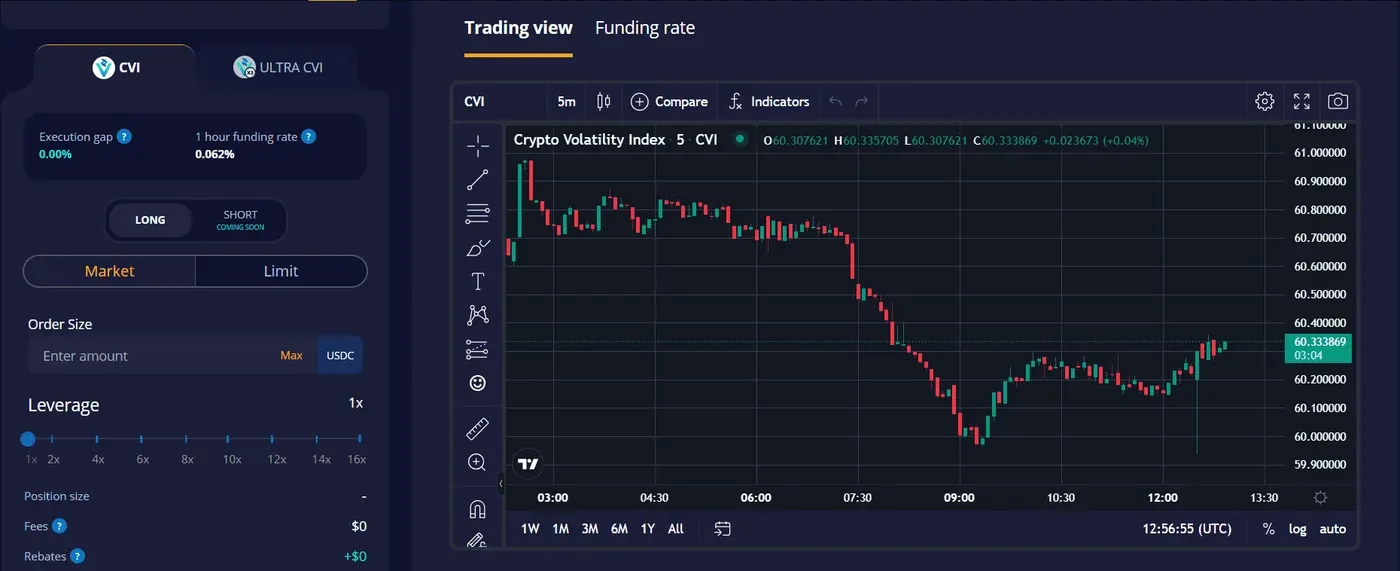Enter fullscreen chart mode
1400x571 pixels.
[x=1302, y=101]
